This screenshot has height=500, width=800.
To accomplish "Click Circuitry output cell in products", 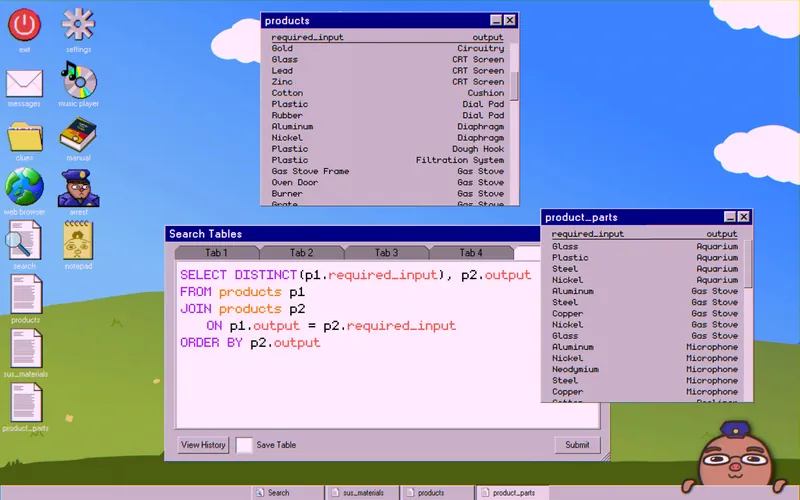I will tap(481, 48).
